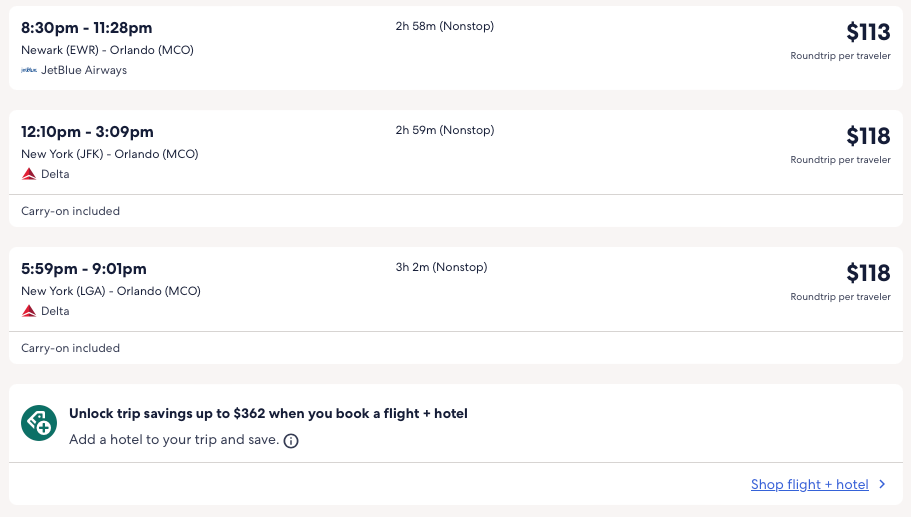This screenshot has width=911, height=517.
Task: Click Newark (EWR) - Orlando (MCO) route text
Action: tap(107, 50)
